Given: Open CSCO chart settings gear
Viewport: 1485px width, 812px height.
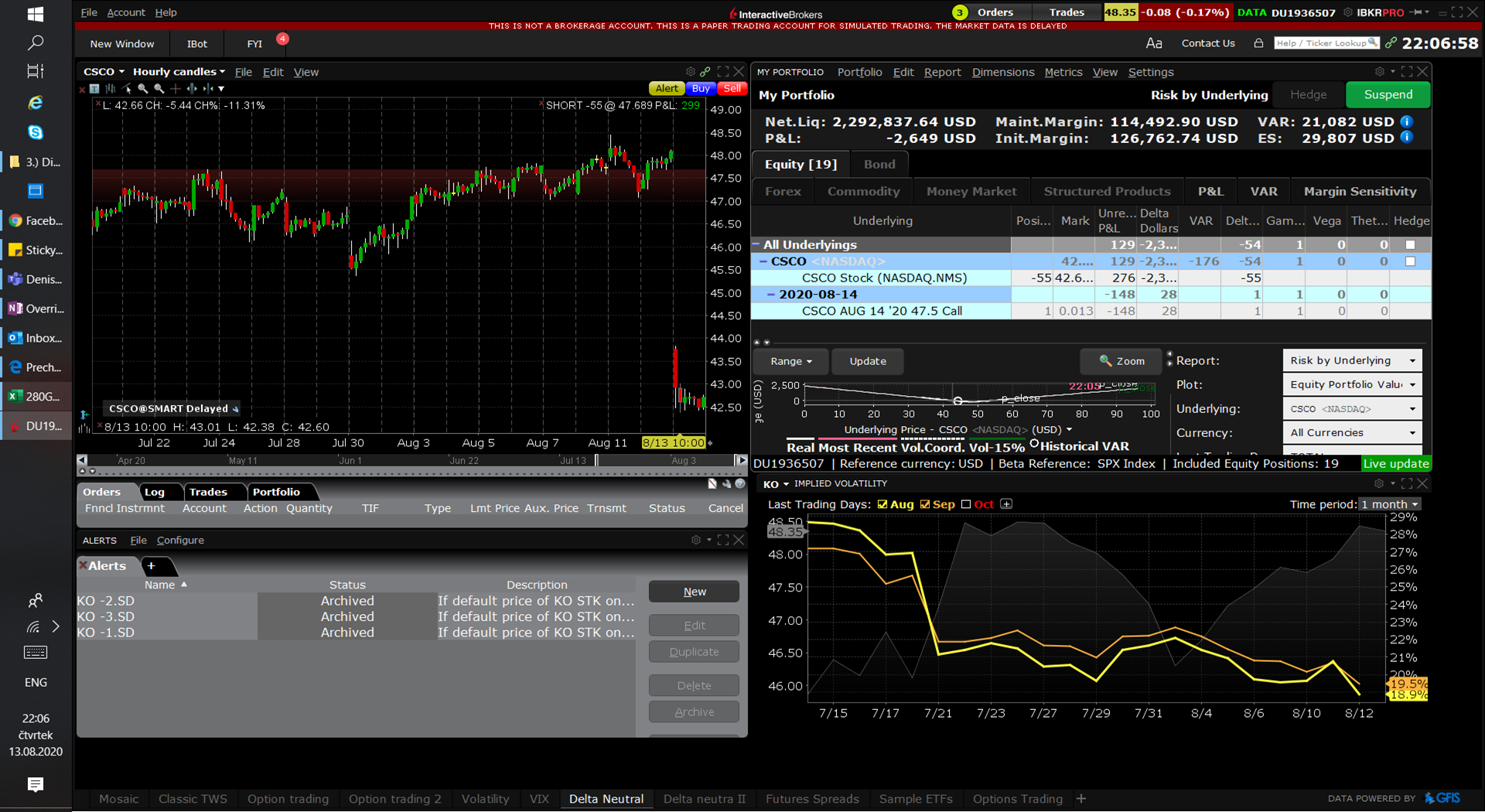Looking at the screenshot, I should [691, 71].
